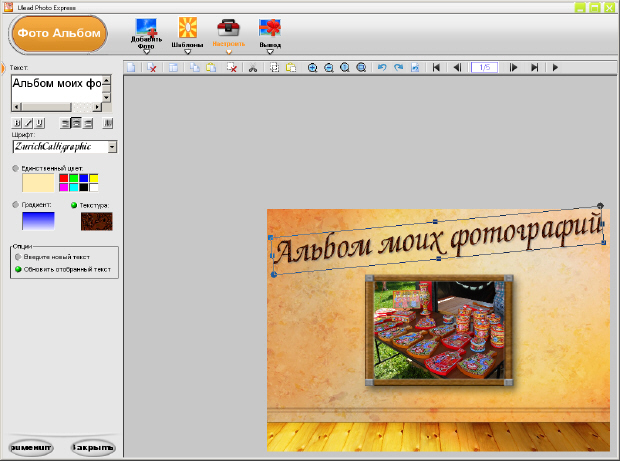620x461 pixels.
Task: Click the rotation handle of the title text
Action: tap(600, 206)
